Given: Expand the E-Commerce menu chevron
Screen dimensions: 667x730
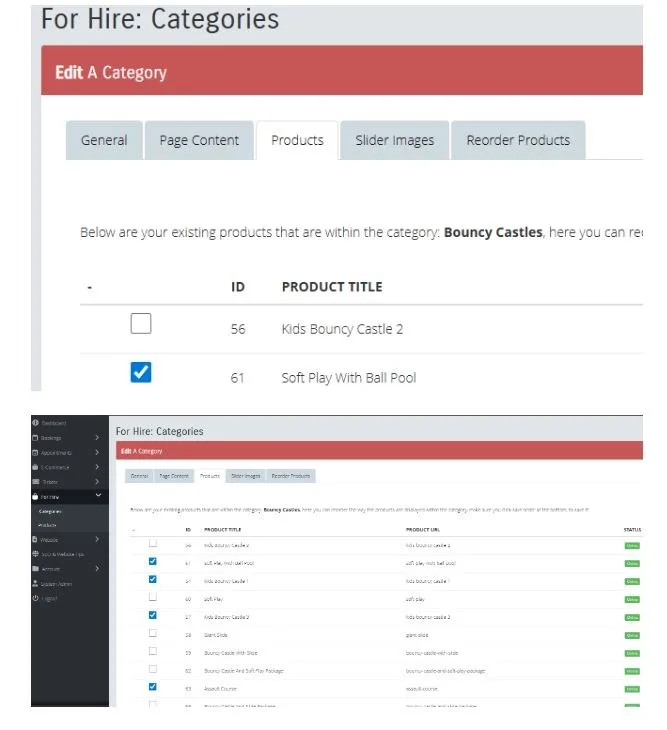Looking at the screenshot, I should pos(97,466).
